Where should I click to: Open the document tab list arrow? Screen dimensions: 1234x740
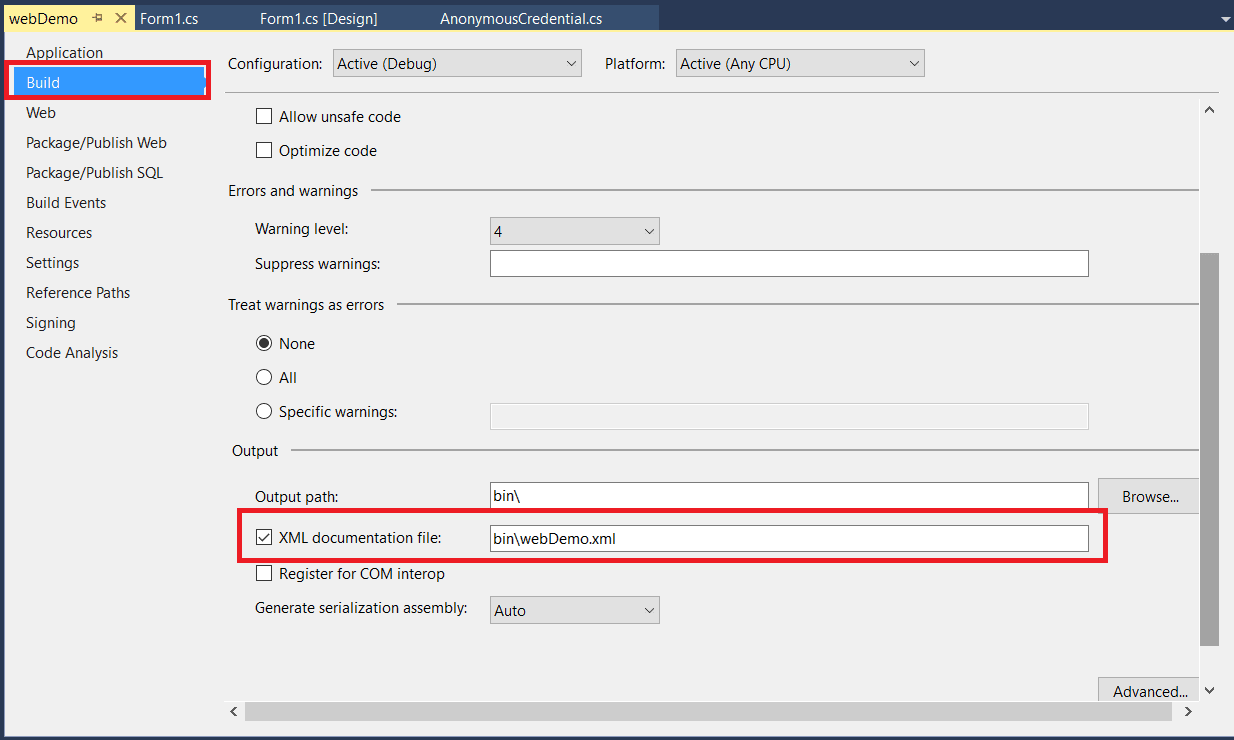1225,18
